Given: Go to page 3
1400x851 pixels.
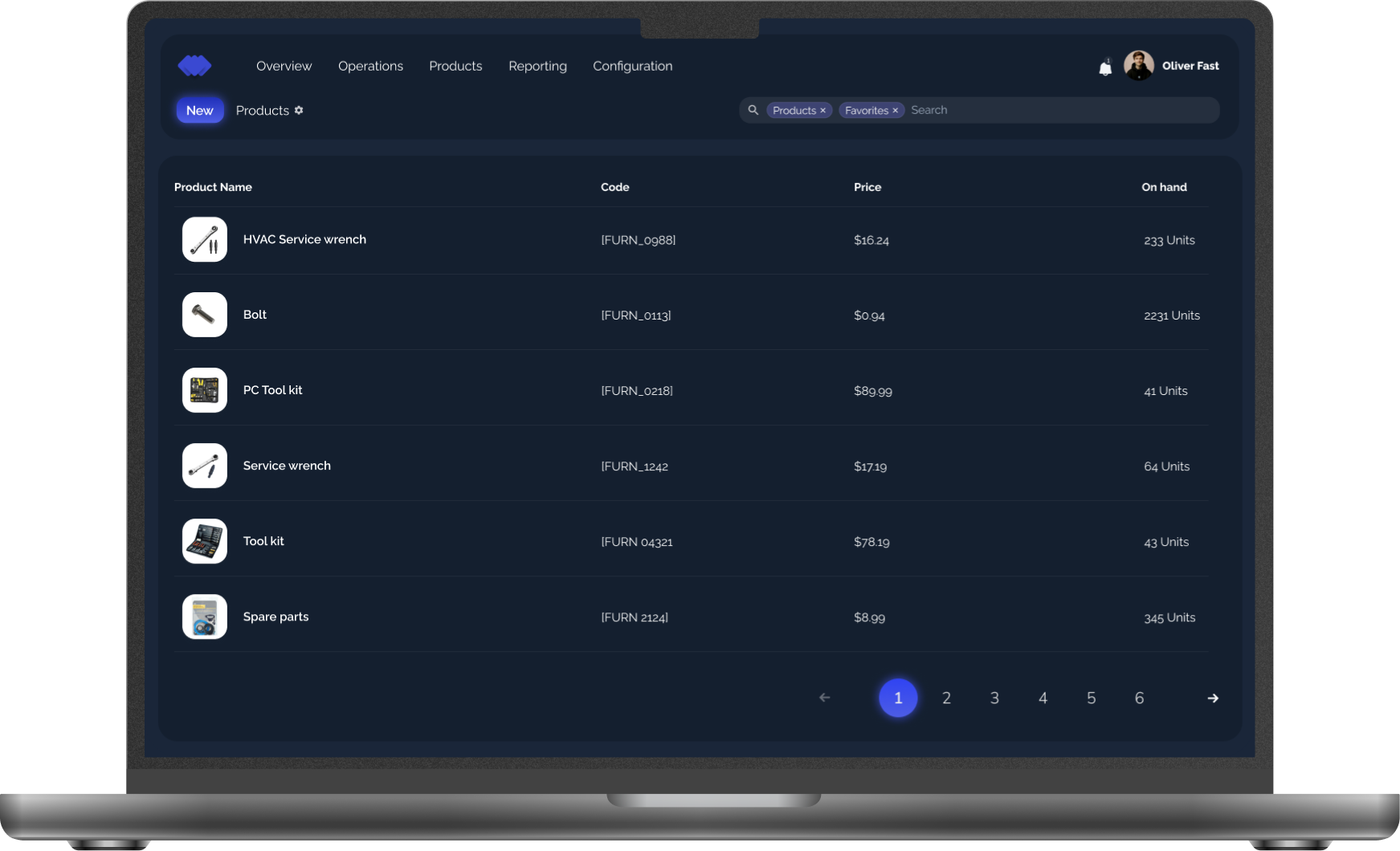Looking at the screenshot, I should click(994, 698).
